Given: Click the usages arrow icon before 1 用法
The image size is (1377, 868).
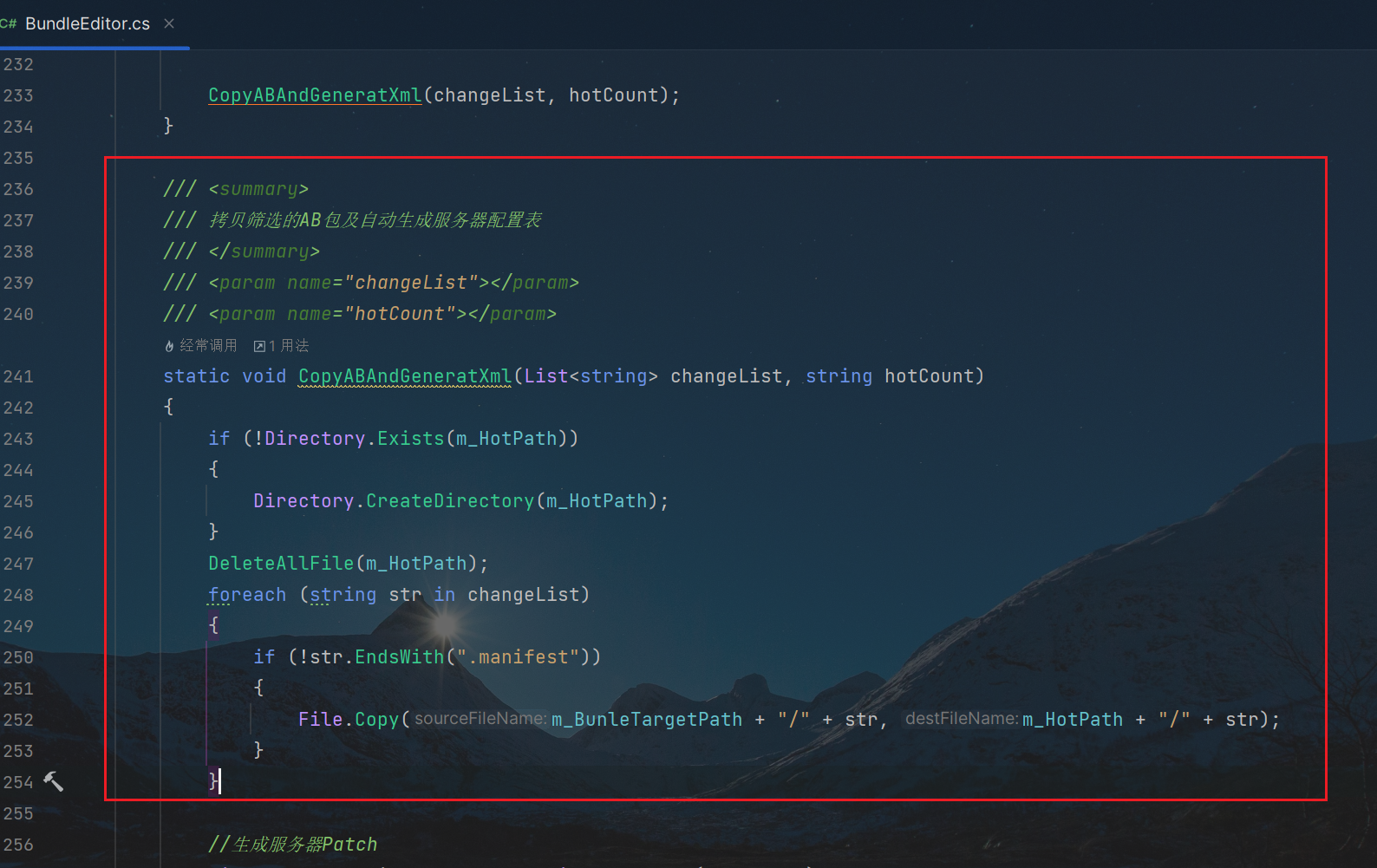Looking at the screenshot, I should [258, 346].
